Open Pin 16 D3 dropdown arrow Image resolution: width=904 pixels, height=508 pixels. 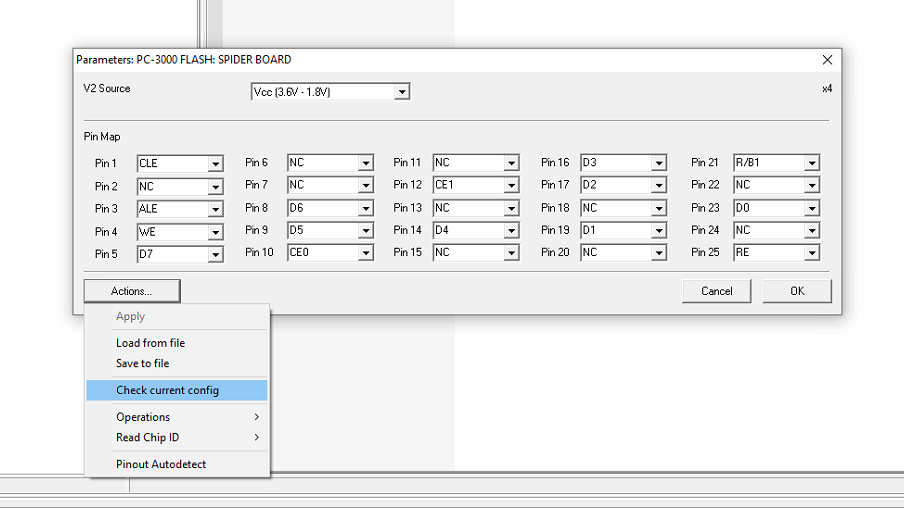click(658, 163)
